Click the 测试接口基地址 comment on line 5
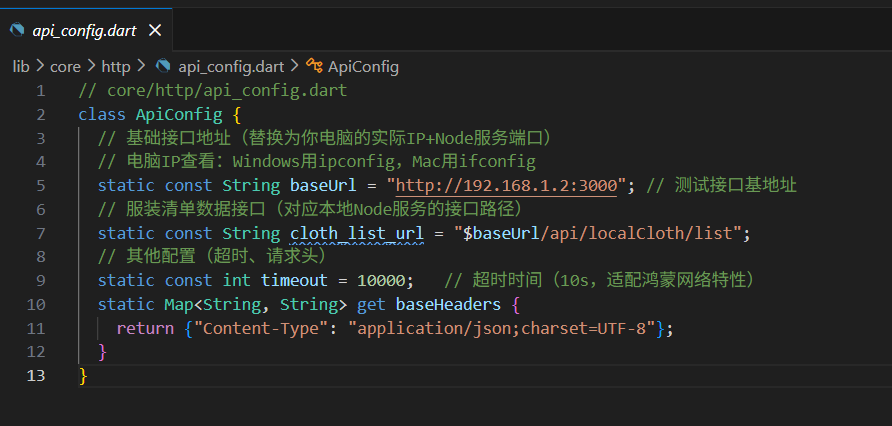Screen dimensions: 892x426 722,186
